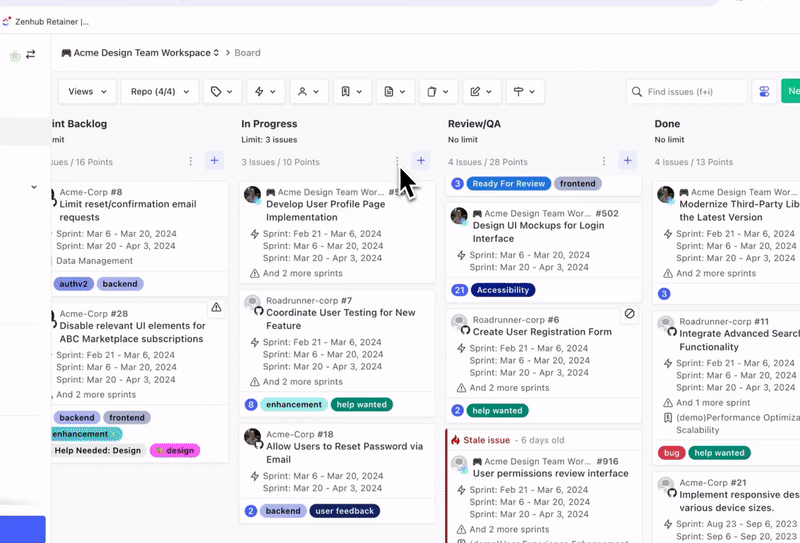Click the bug label on Roadrunner-corp #11
The height and width of the screenshot is (543, 800).
coord(671,453)
